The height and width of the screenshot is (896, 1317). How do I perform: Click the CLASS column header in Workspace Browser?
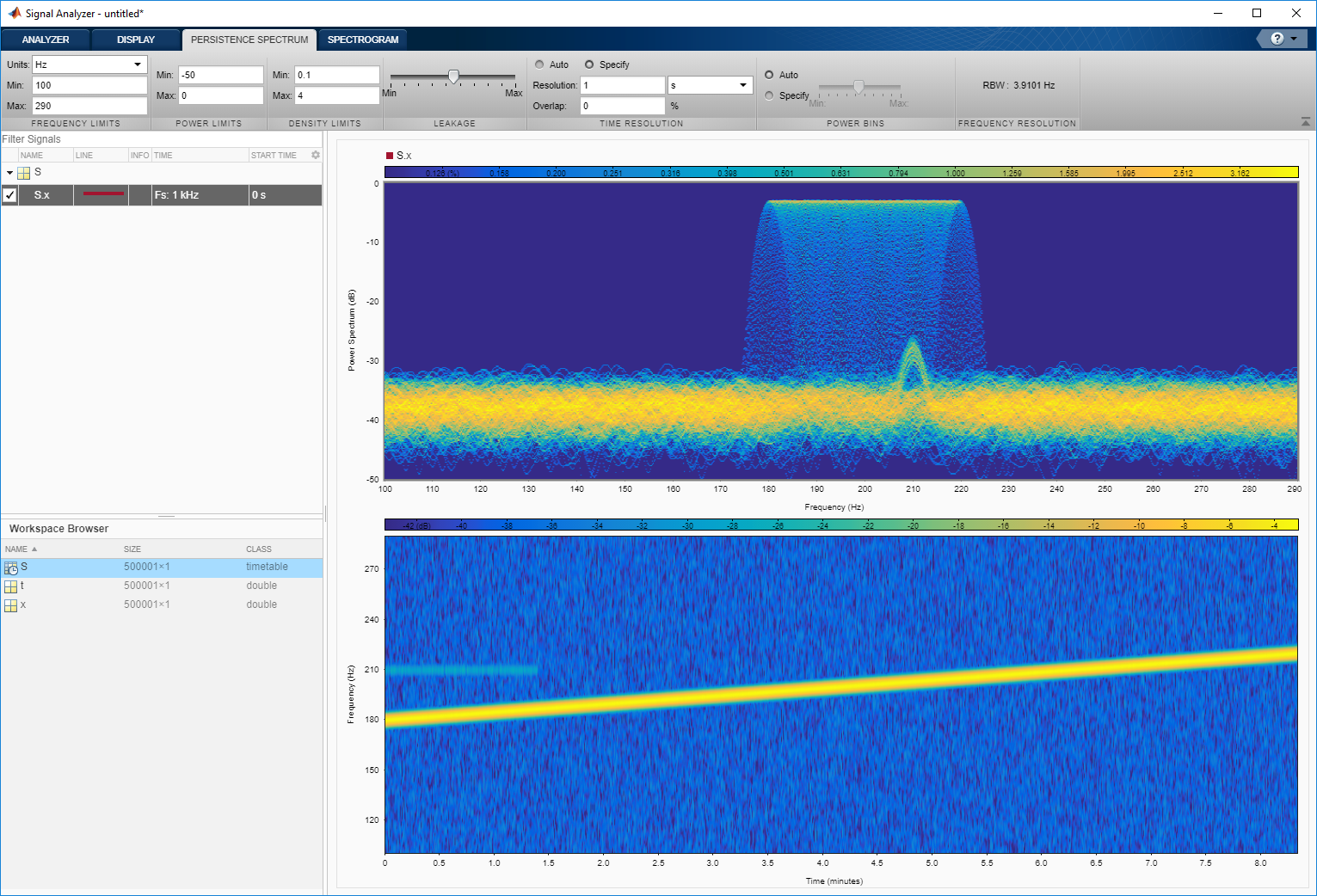pyautogui.click(x=259, y=549)
